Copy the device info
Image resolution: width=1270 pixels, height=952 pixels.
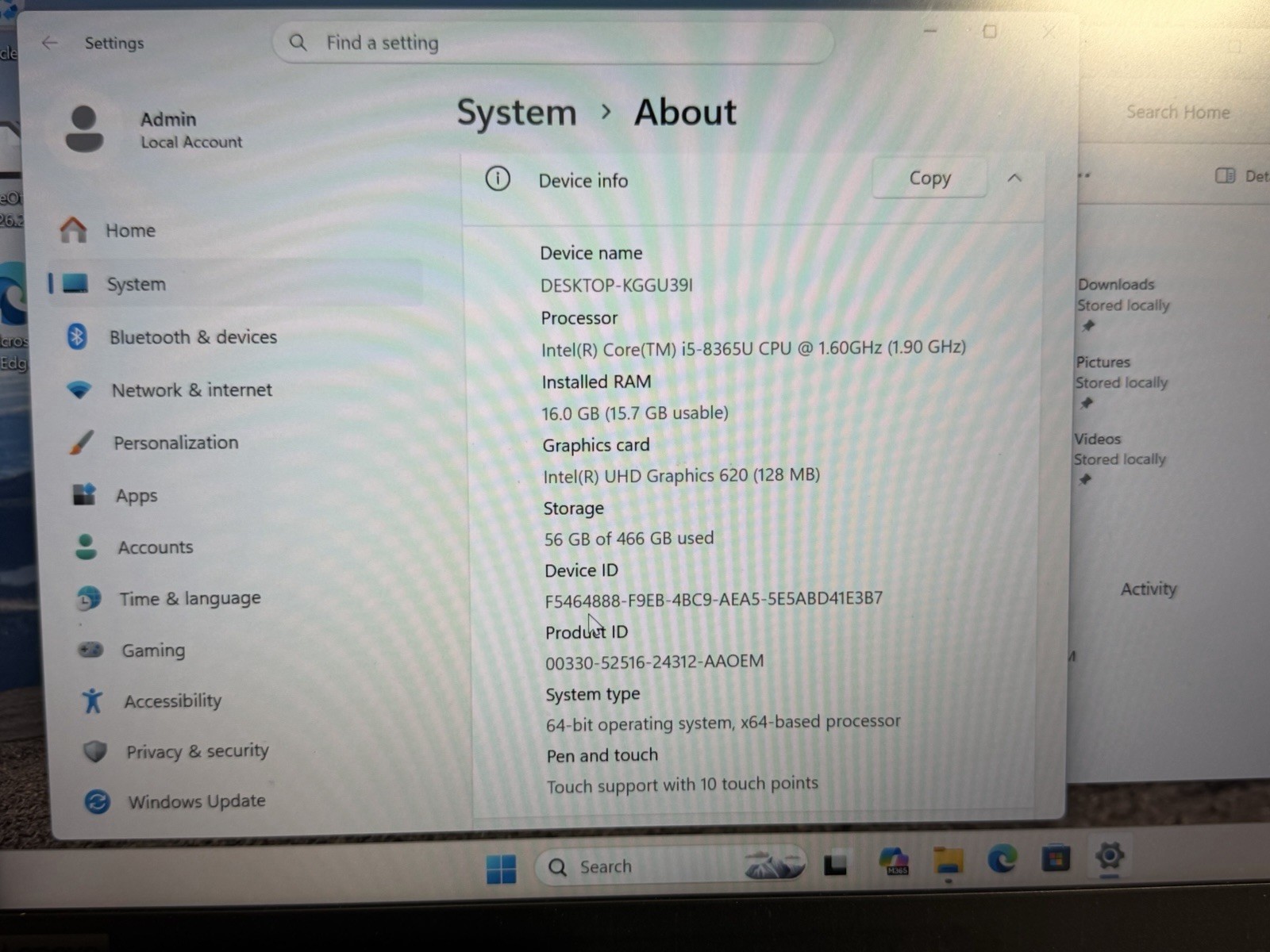[x=929, y=178]
